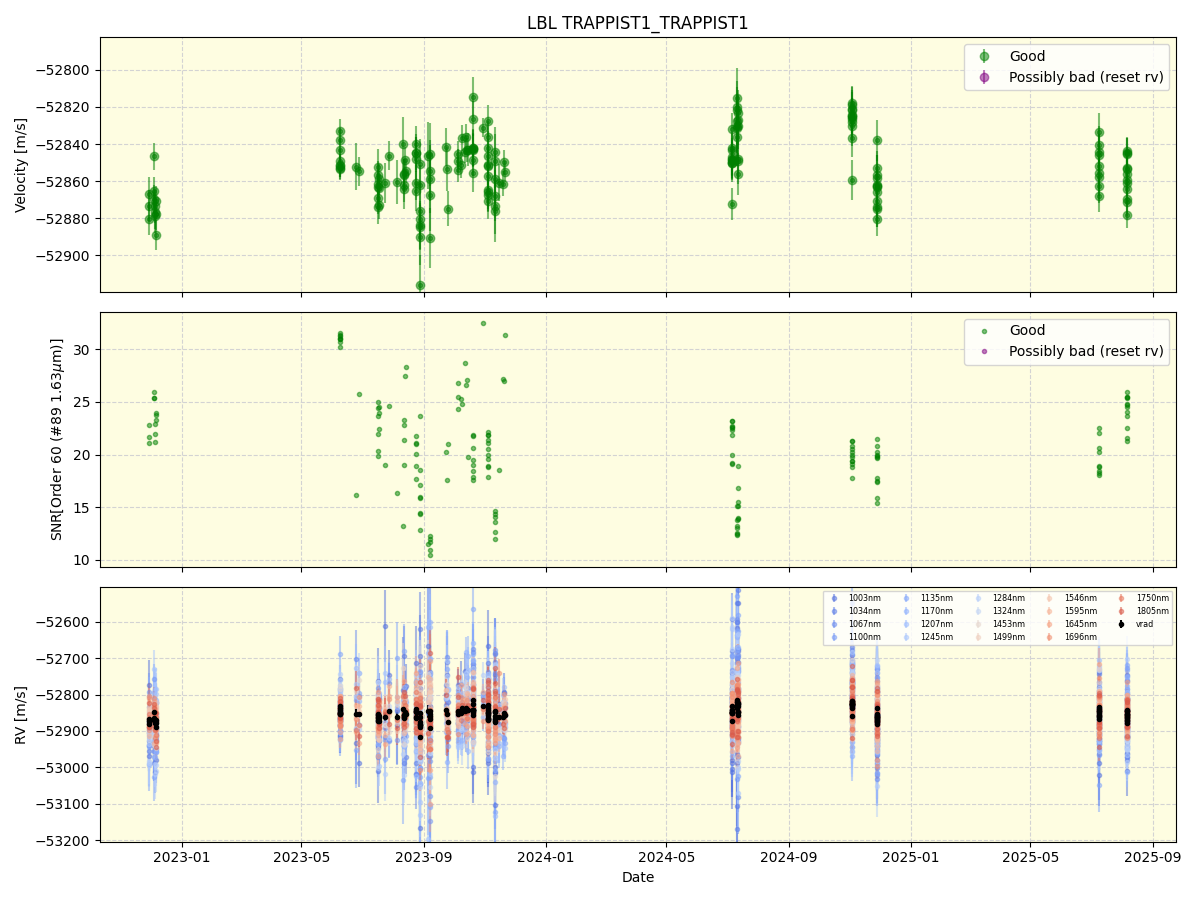Click the 1100nm legend entry
Image resolution: width=1200 pixels, height=900 pixels.
[856, 636]
